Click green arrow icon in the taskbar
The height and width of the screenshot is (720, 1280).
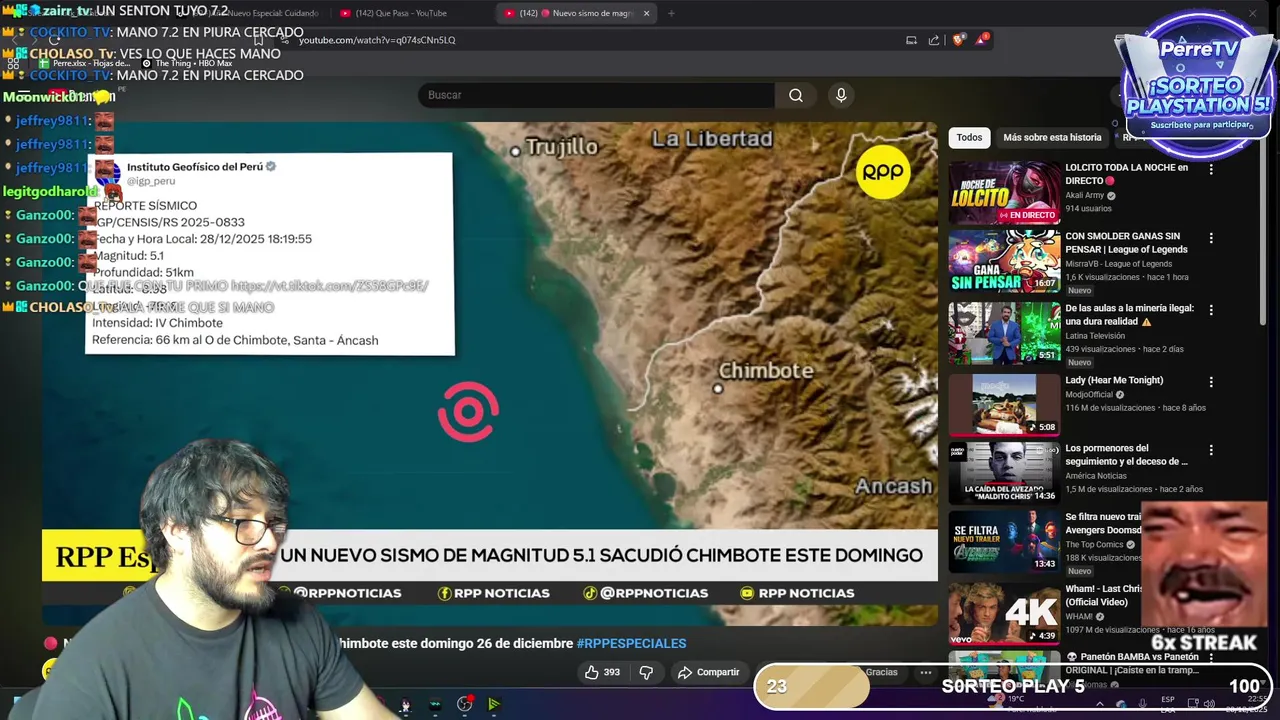tap(494, 704)
